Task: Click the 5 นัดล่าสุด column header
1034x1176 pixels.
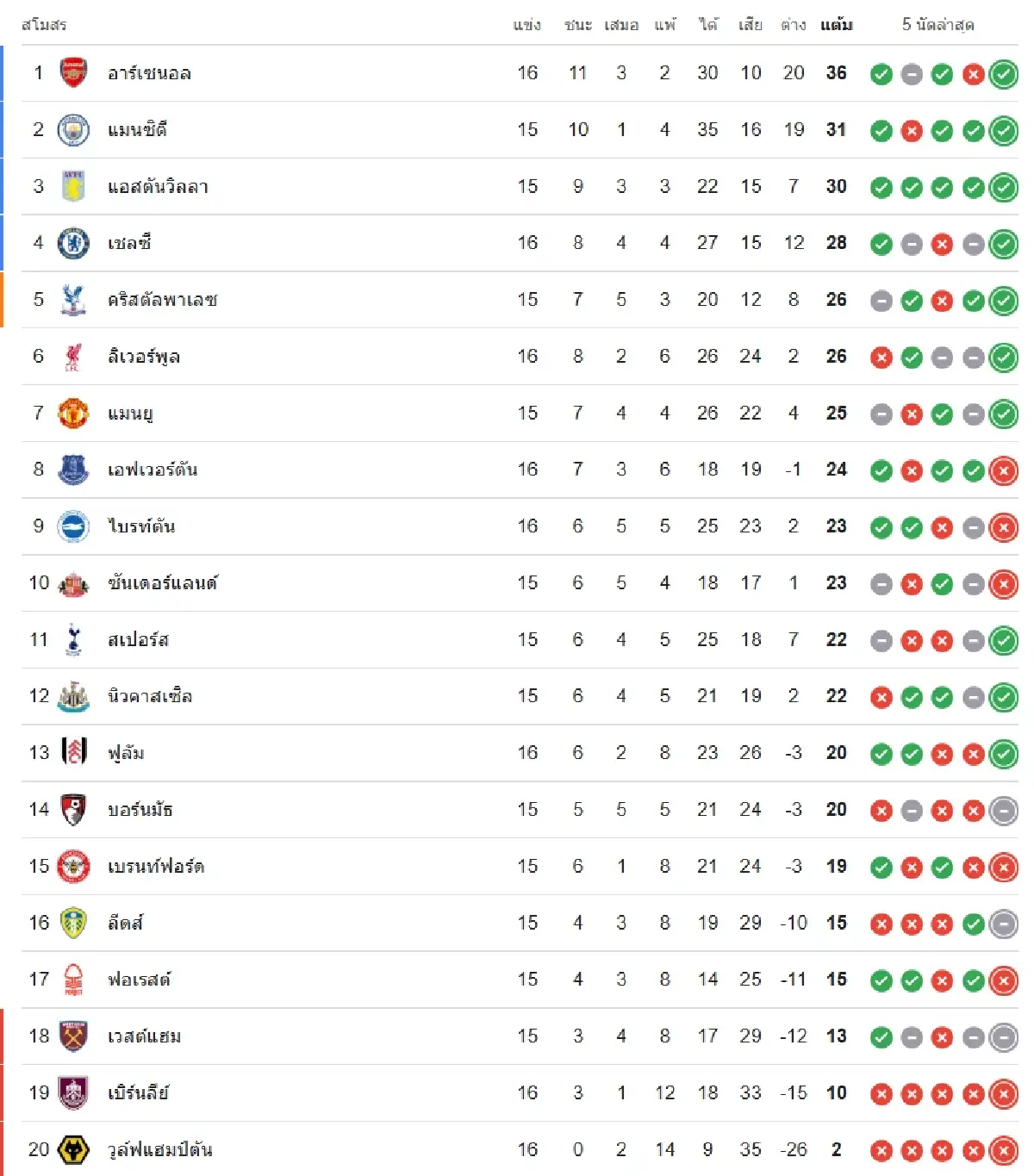Action: click(x=937, y=25)
